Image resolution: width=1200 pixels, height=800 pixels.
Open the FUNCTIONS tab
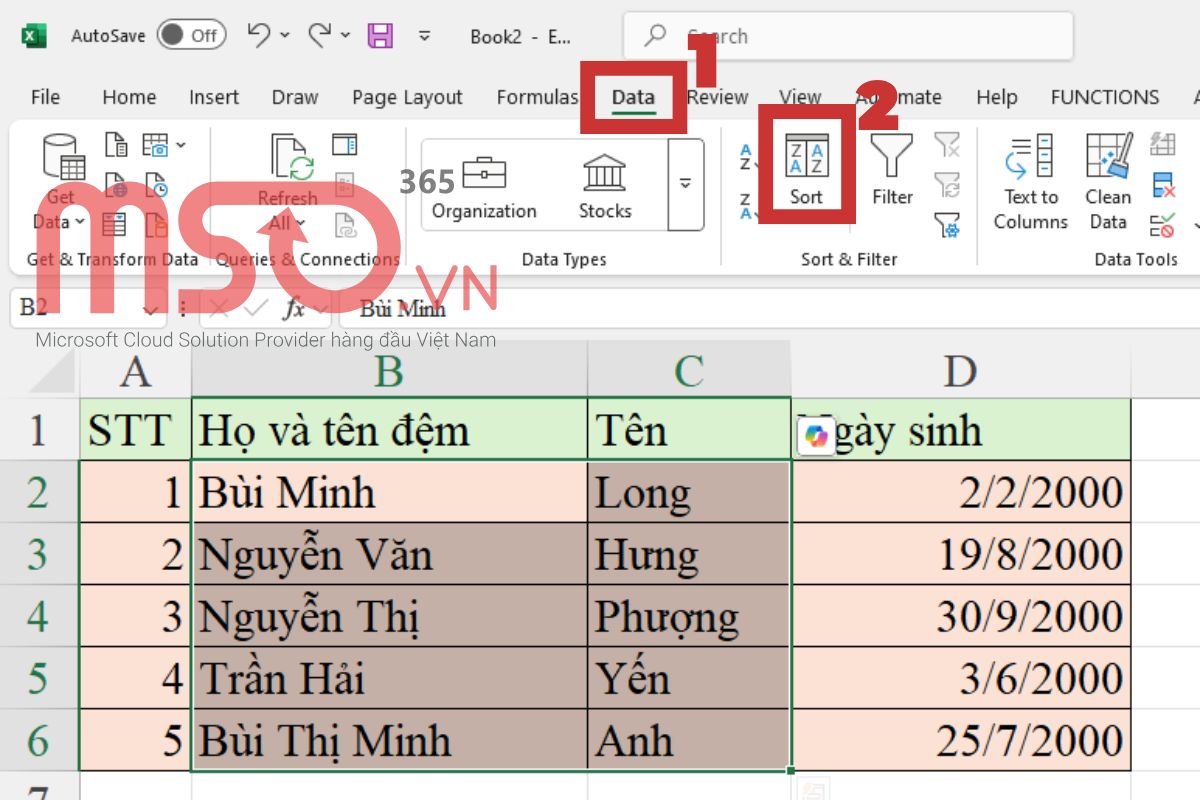coord(1104,97)
